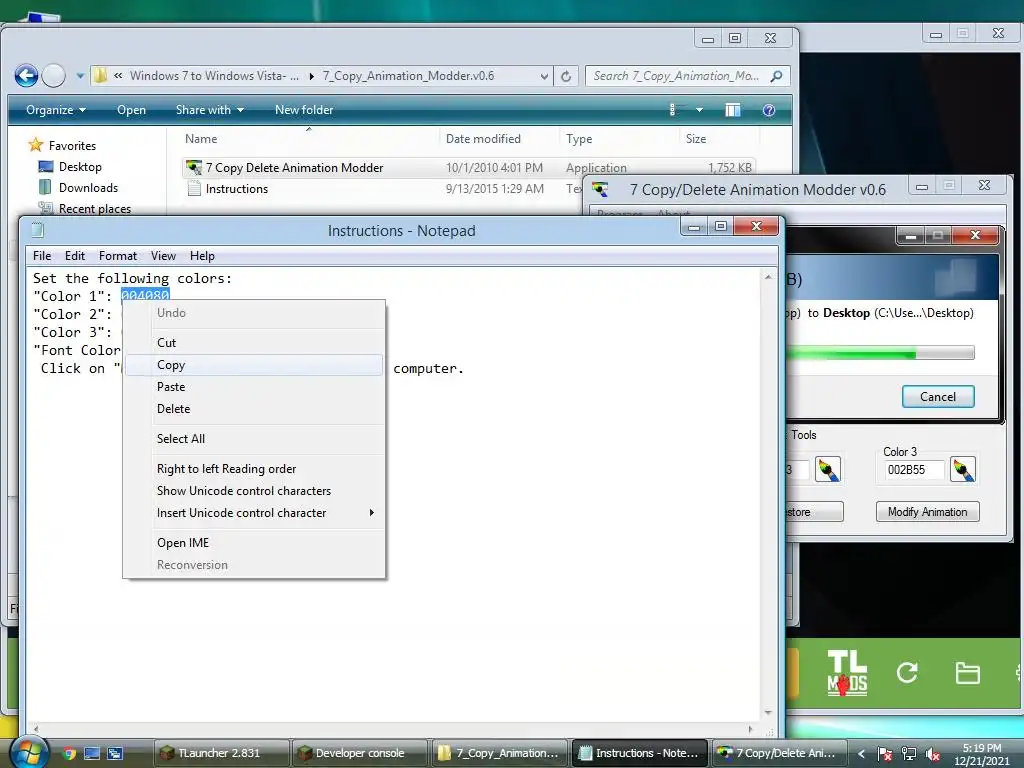This screenshot has height=768, width=1024.
Task: Show hidden tray icons arrow
Action: 861,754
